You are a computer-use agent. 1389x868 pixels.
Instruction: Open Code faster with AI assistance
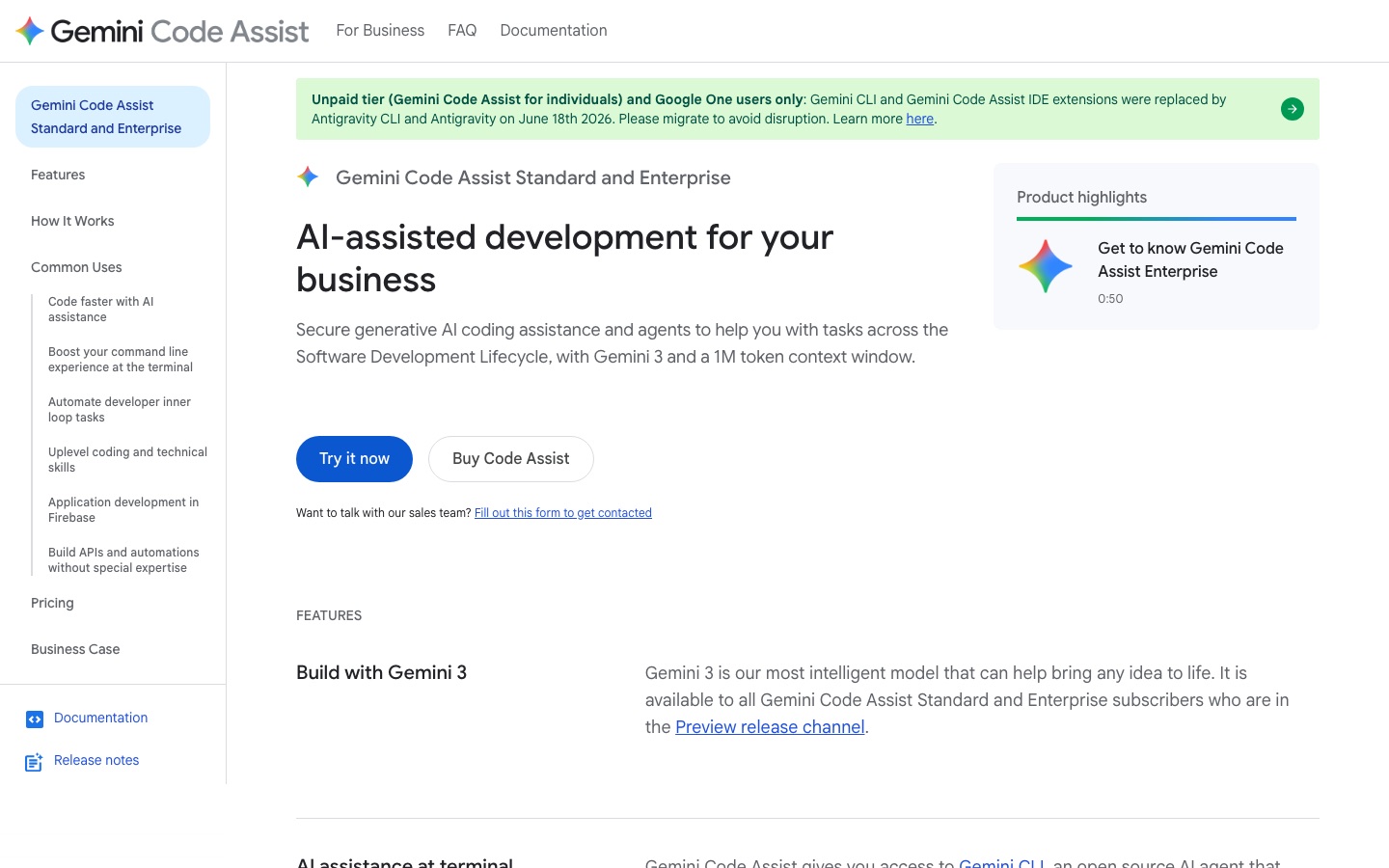[x=101, y=310]
